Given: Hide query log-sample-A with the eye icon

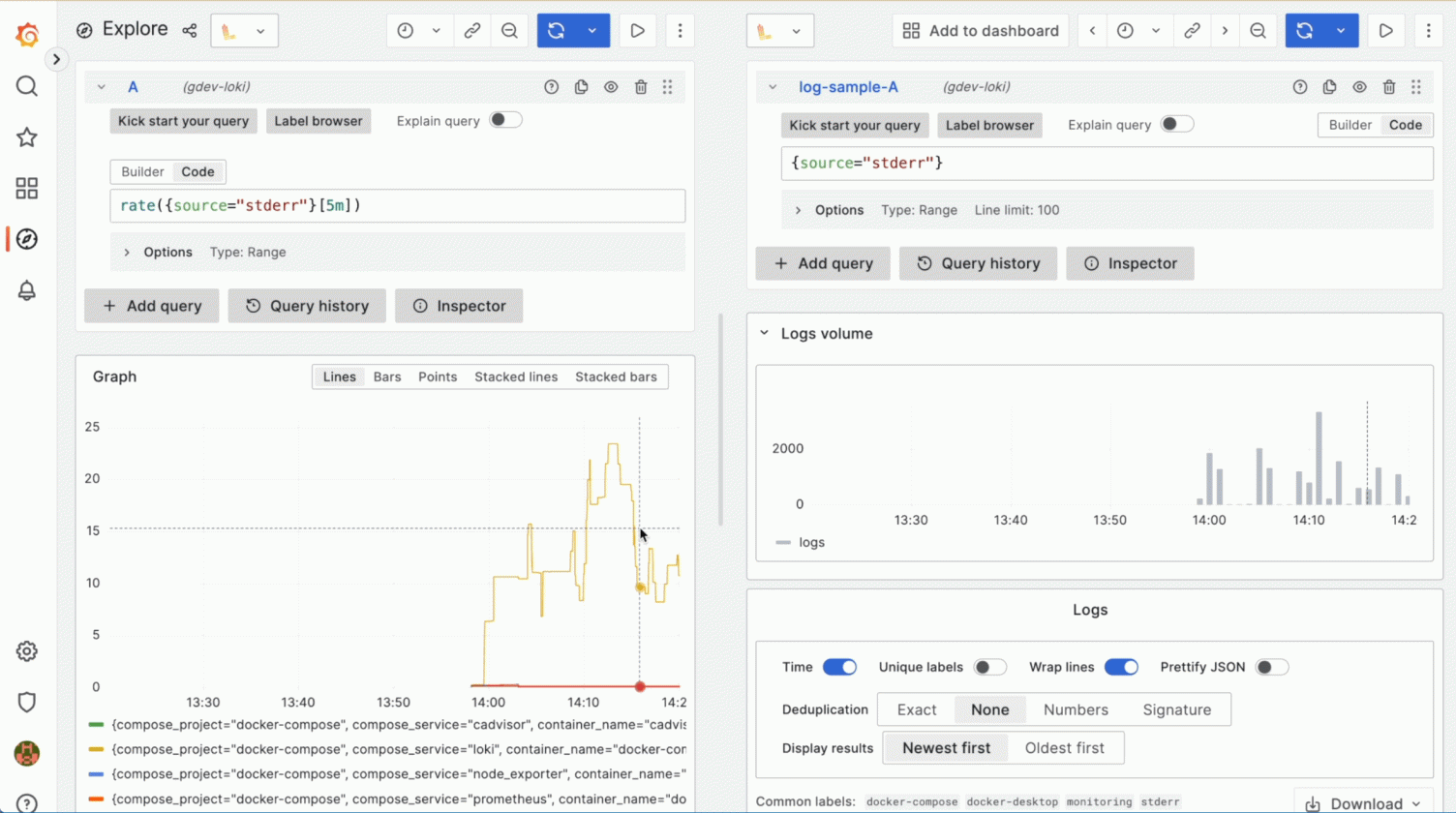Looking at the screenshot, I should click(1359, 87).
